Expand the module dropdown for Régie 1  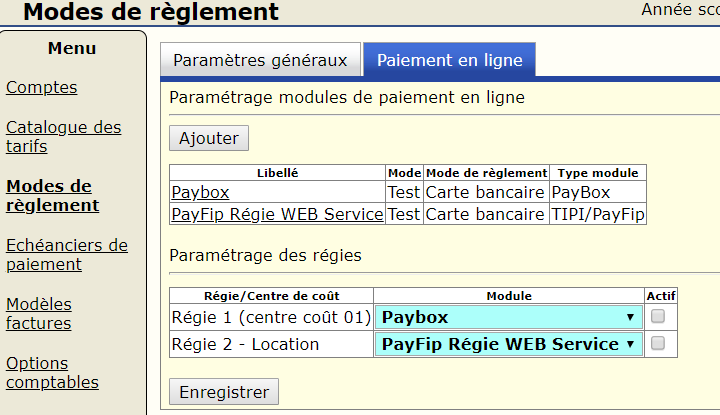[509, 318]
